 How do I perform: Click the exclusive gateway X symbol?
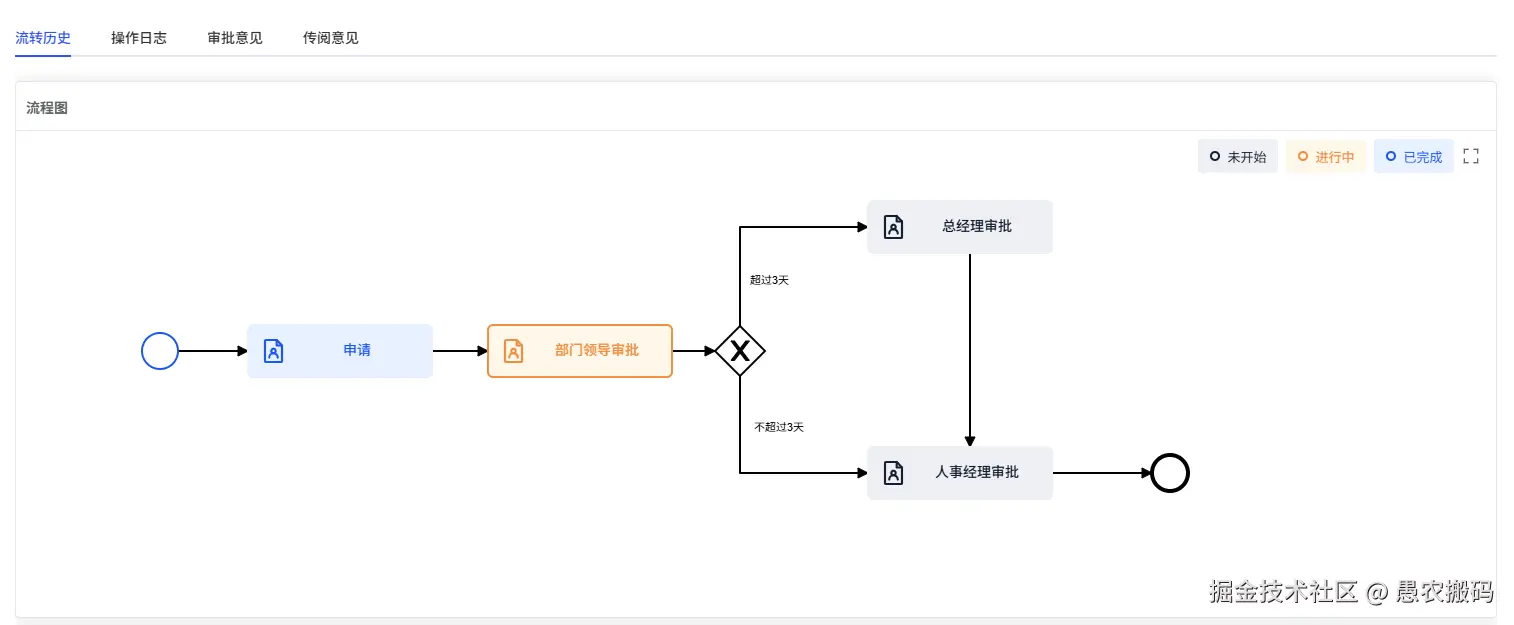click(x=740, y=351)
